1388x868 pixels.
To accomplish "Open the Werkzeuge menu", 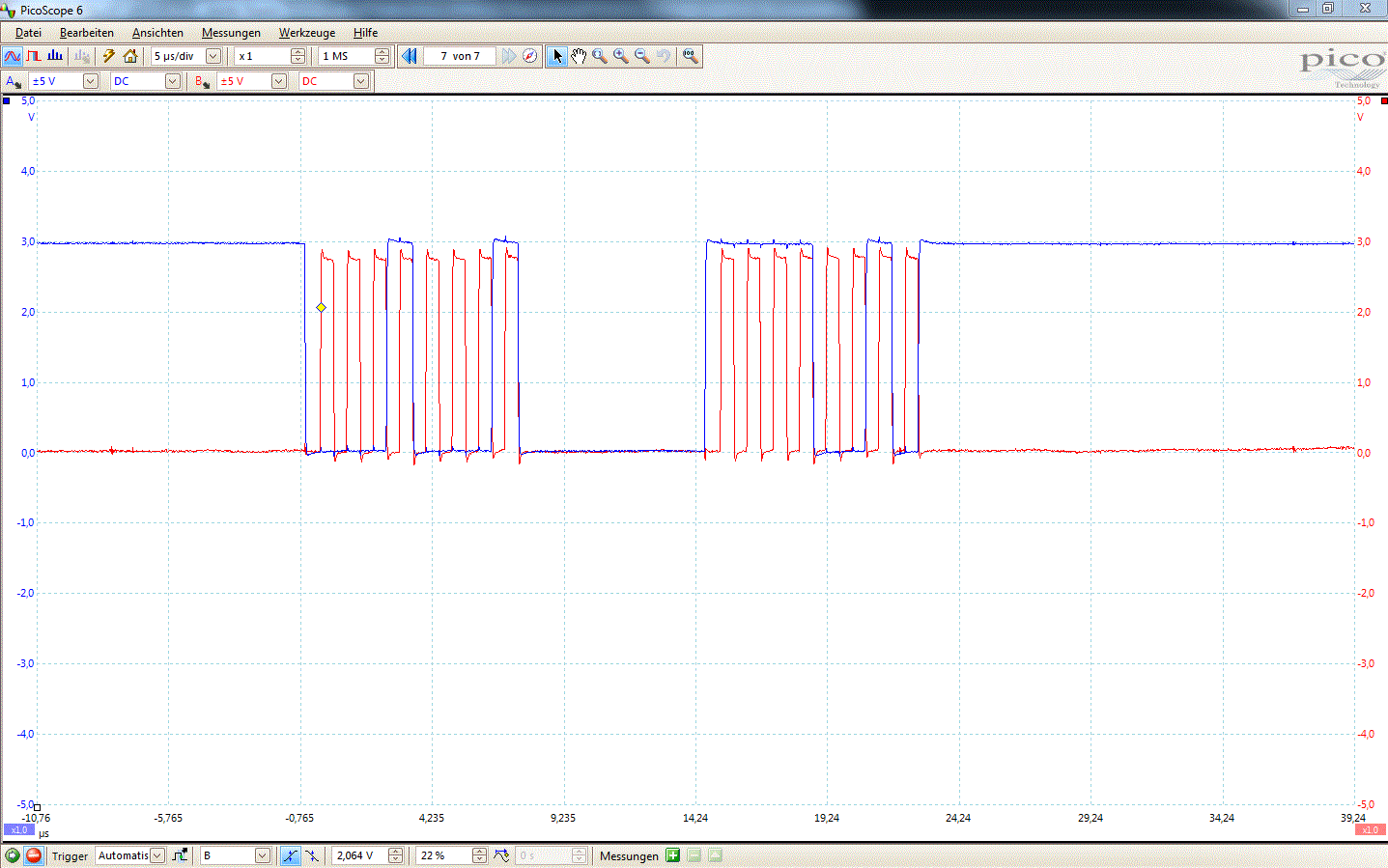I will click(x=307, y=33).
